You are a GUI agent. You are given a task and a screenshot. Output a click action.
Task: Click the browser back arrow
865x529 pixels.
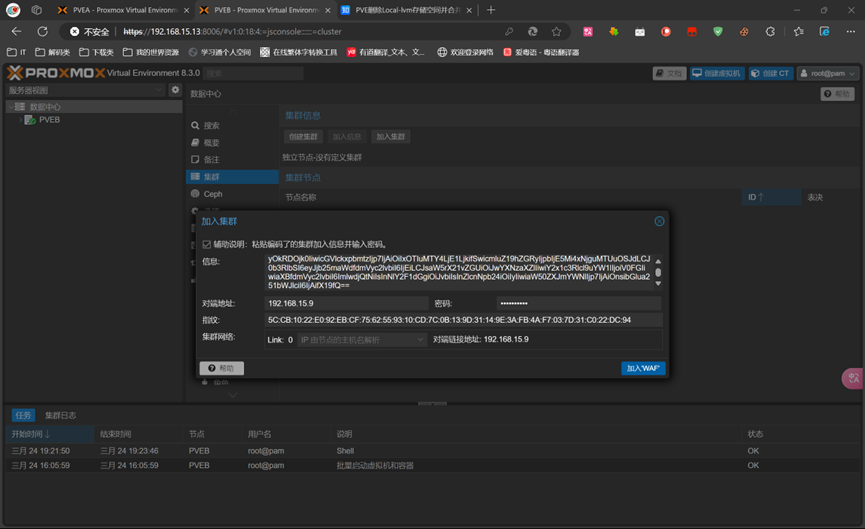point(16,31)
